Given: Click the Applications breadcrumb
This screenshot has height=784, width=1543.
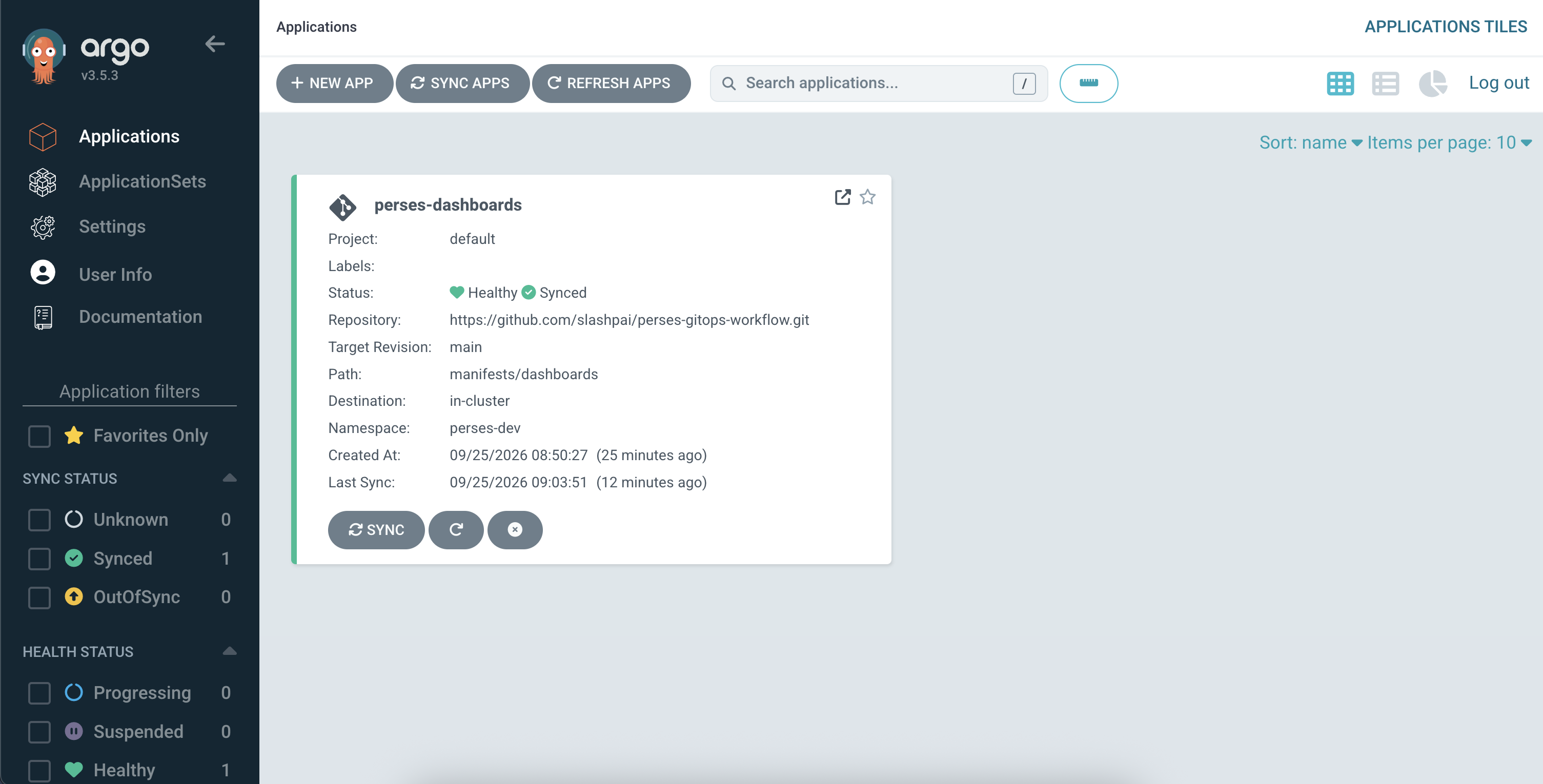Looking at the screenshot, I should coord(316,27).
